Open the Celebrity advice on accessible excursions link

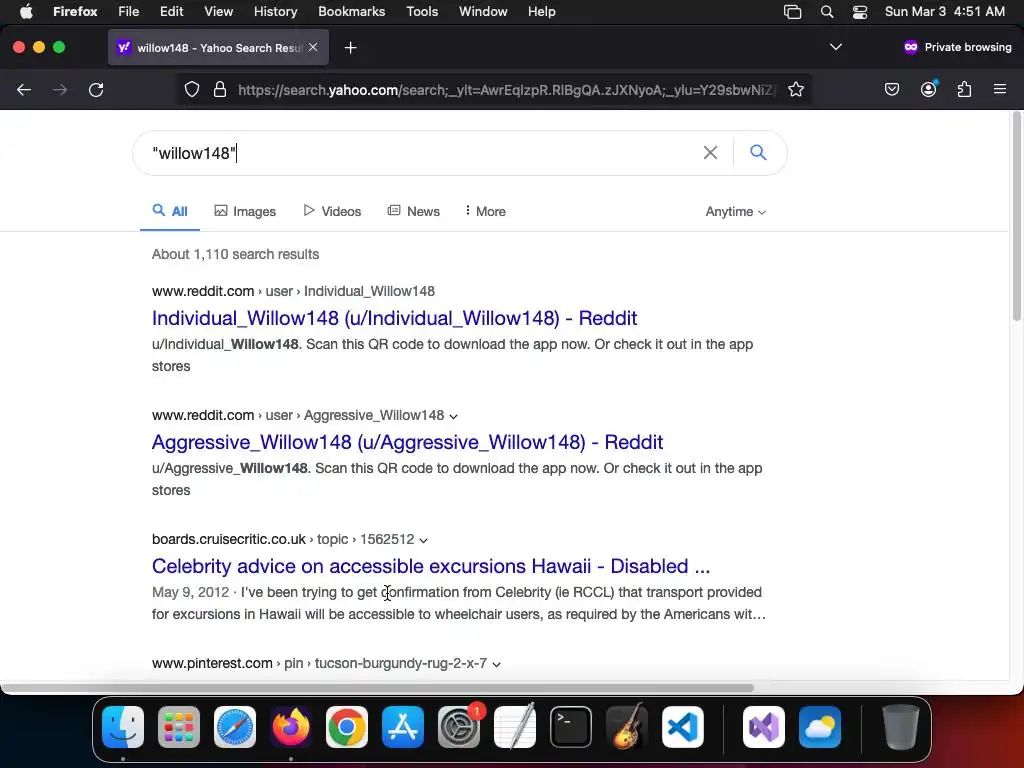[431, 566]
